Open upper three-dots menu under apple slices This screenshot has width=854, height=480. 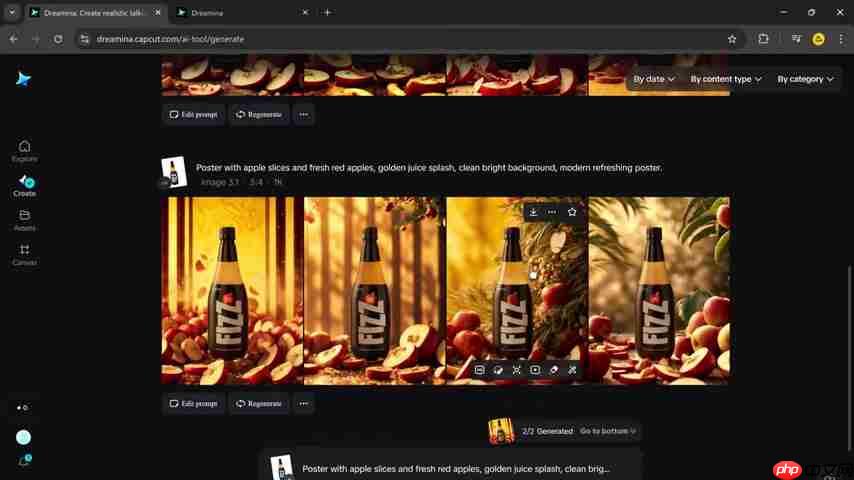click(x=303, y=114)
